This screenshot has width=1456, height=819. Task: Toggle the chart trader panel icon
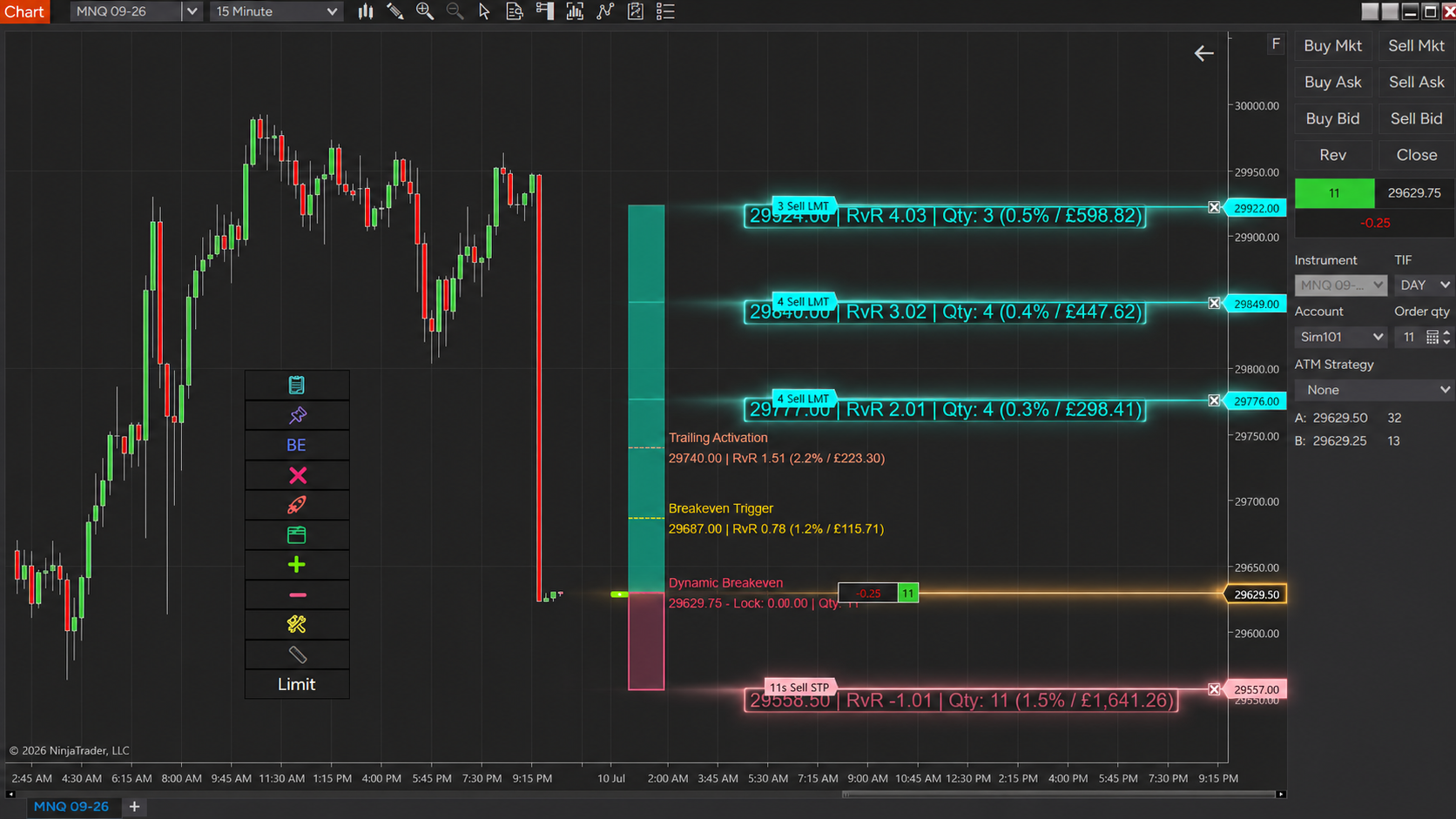tap(545, 11)
